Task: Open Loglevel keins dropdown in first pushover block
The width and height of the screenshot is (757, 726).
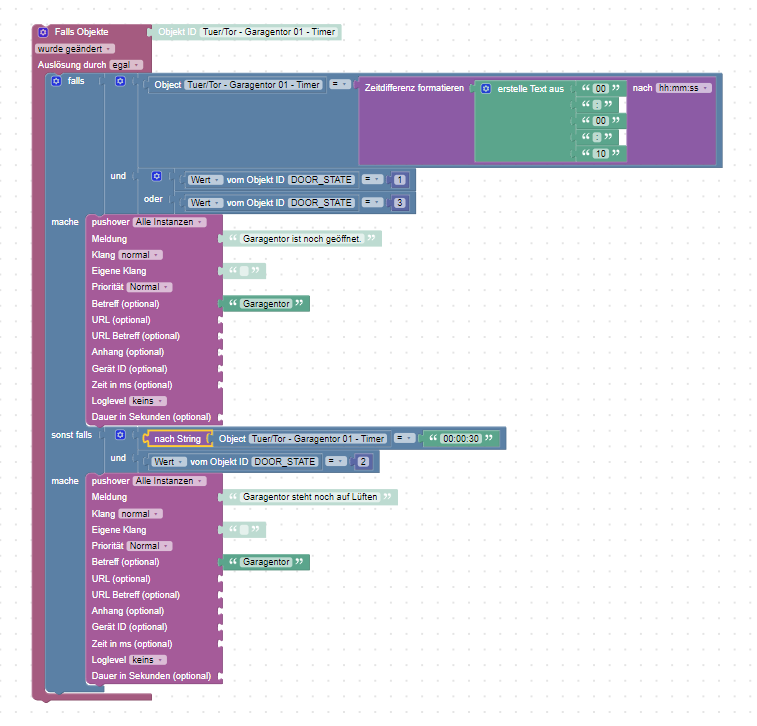Action: tap(148, 401)
